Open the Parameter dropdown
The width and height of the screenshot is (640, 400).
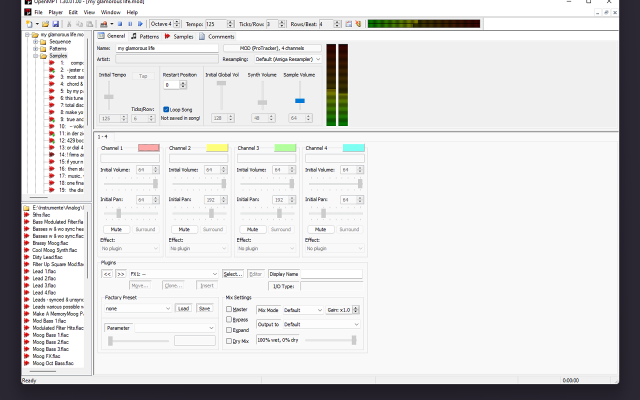coord(175,328)
